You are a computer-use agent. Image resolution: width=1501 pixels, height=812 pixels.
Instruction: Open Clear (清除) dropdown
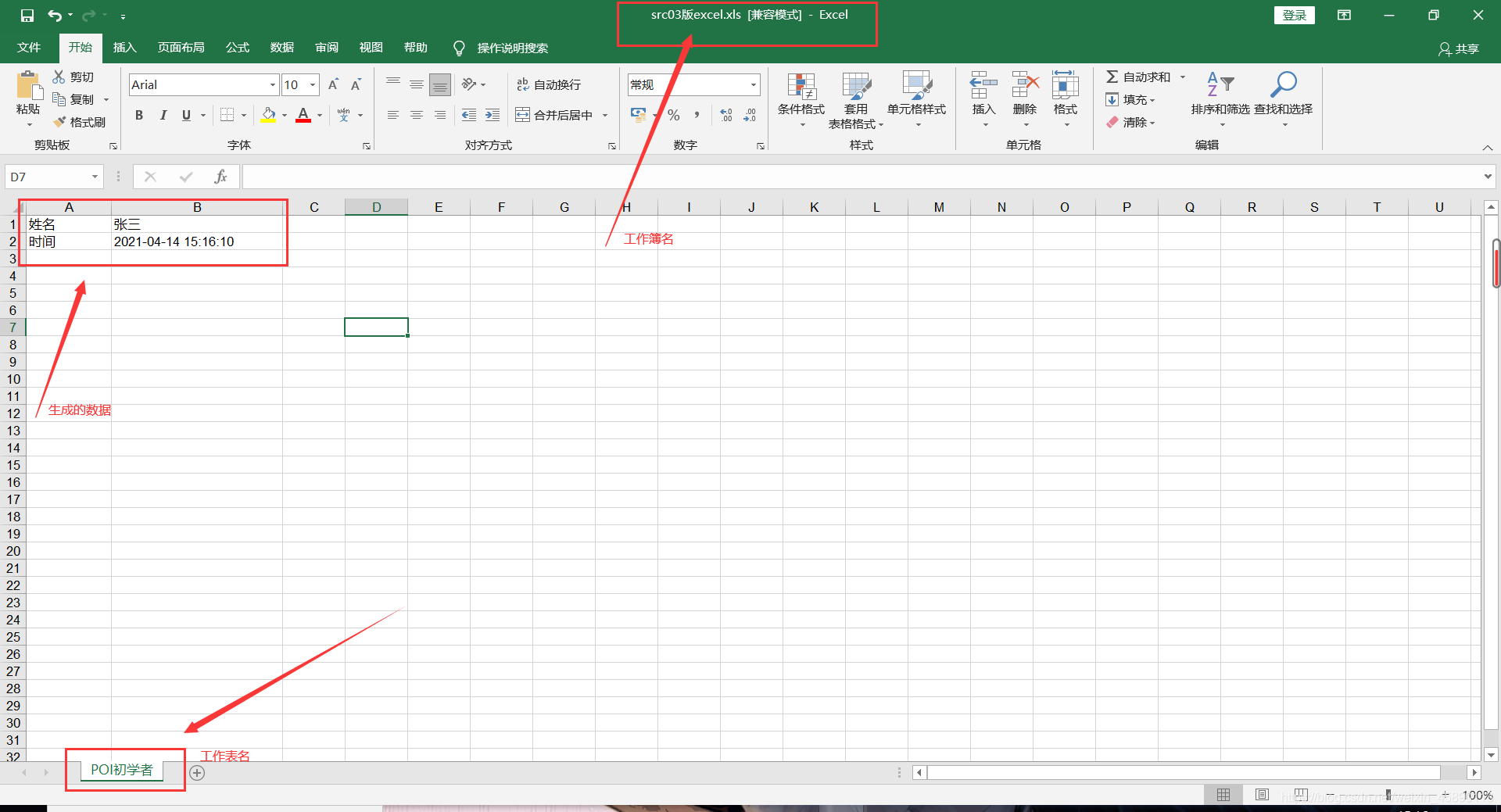(1130, 122)
